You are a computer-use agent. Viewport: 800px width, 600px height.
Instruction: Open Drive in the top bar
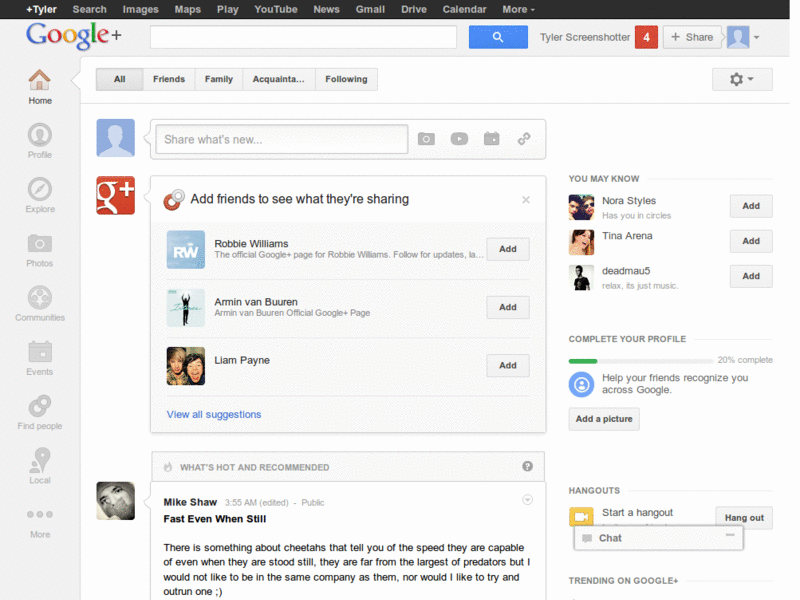click(414, 9)
